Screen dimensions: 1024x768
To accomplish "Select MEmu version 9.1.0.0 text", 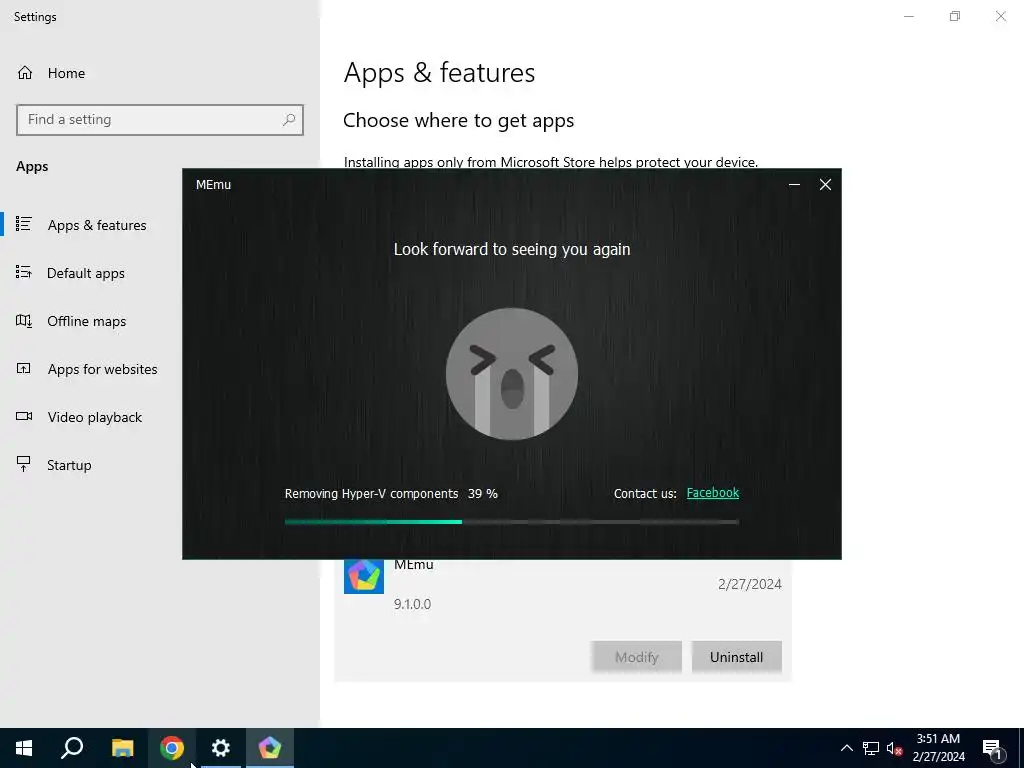I will coord(412,604).
